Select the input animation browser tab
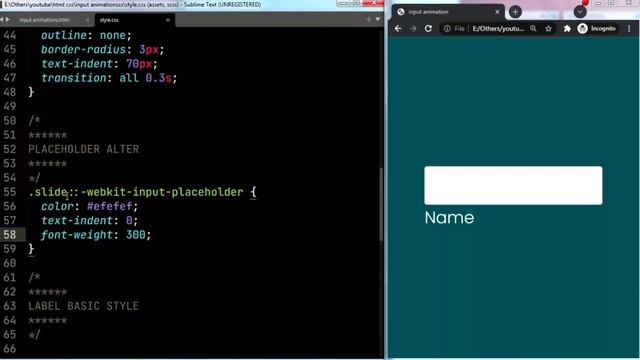This screenshot has height=360, width=640. tap(448, 12)
